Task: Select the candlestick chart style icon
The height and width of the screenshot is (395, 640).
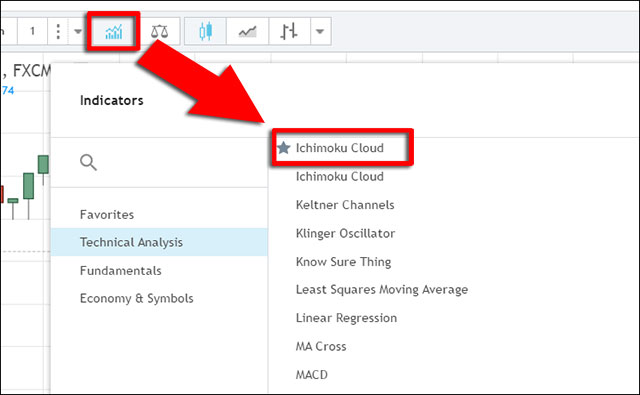Action: [x=205, y=31]
